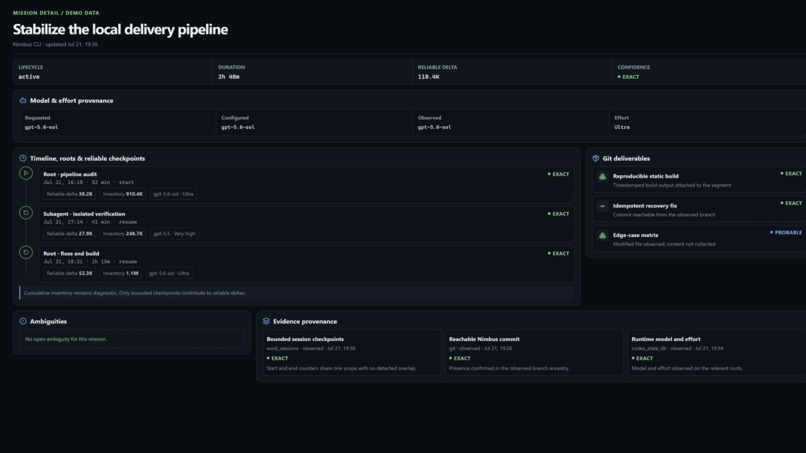Click the Lifecycle value 'active'
Viewport: 806px width, 453px height.
click(29, 77)
